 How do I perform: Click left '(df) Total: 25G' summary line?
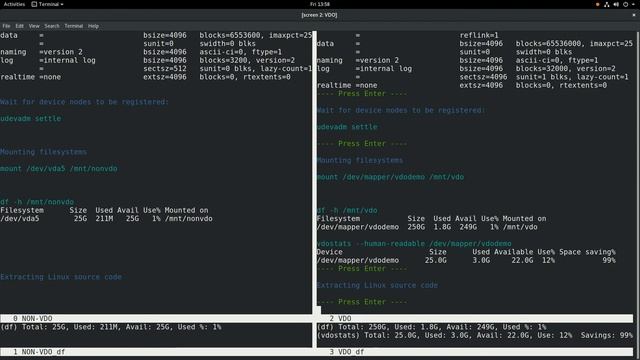point(111,327)
